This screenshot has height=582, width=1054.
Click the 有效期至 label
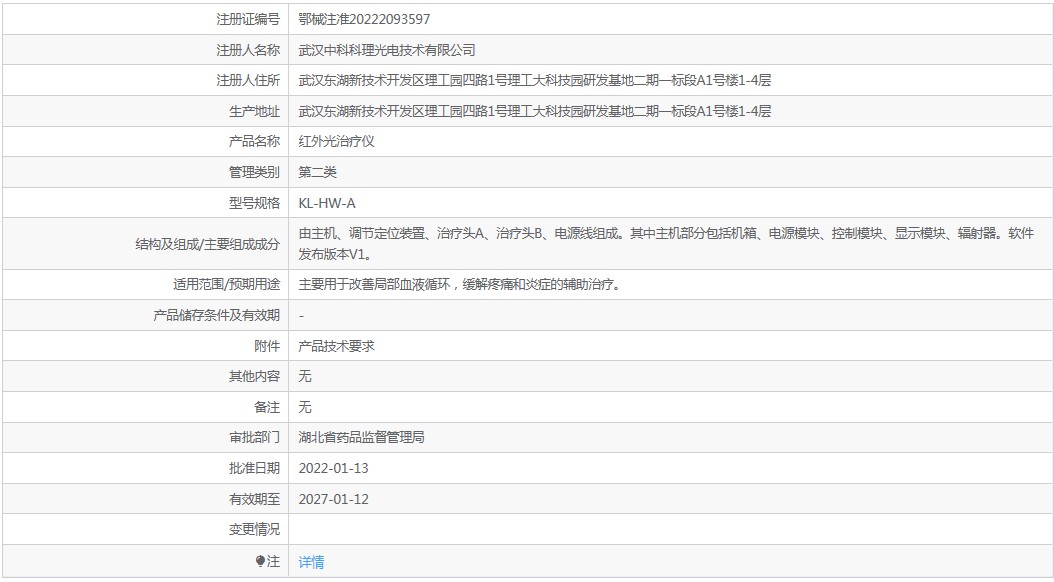coord(254,499)
